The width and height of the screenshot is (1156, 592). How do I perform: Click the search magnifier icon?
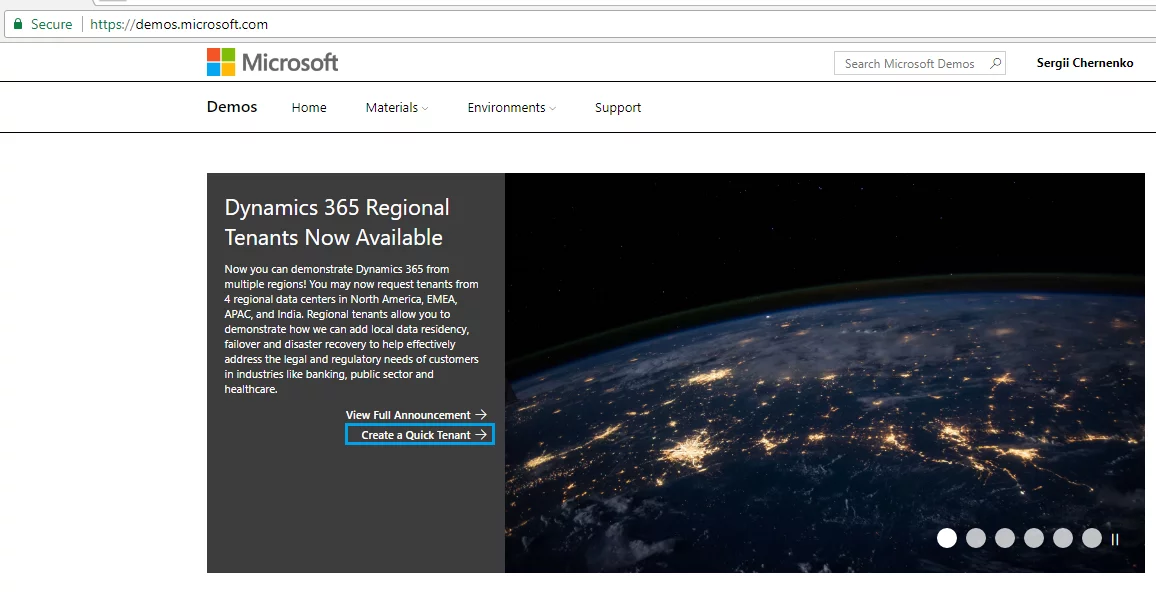(995, 63)
